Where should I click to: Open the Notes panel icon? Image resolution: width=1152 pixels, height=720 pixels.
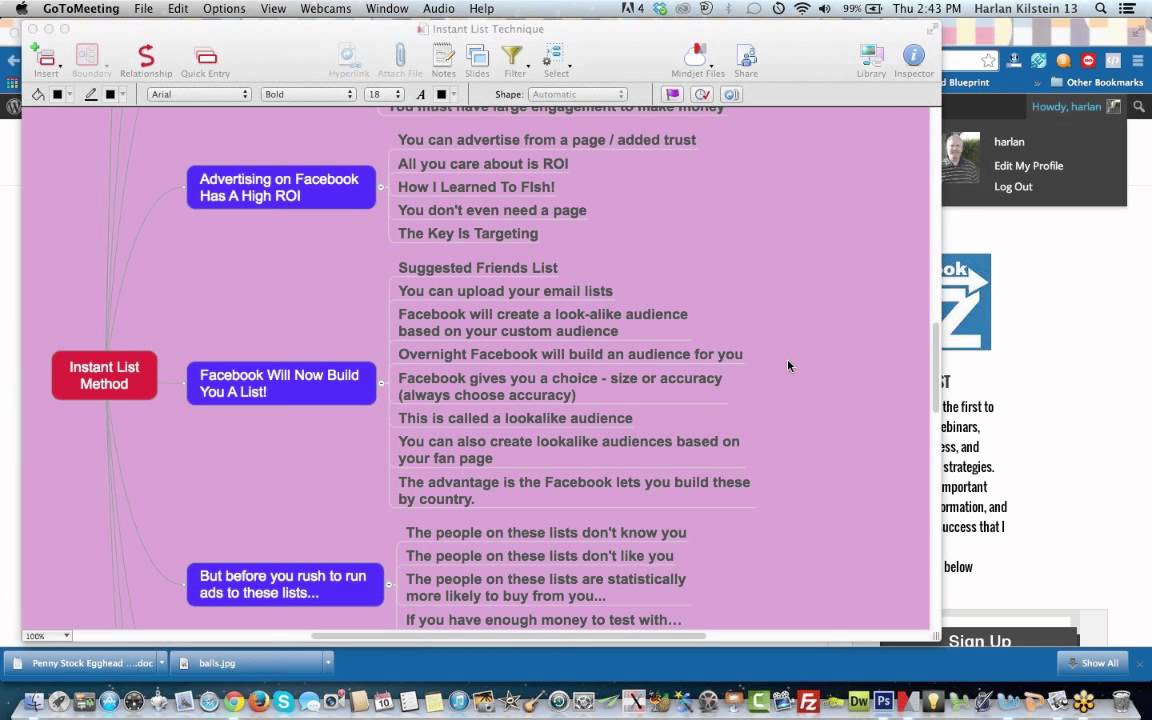tap(443, 55)
